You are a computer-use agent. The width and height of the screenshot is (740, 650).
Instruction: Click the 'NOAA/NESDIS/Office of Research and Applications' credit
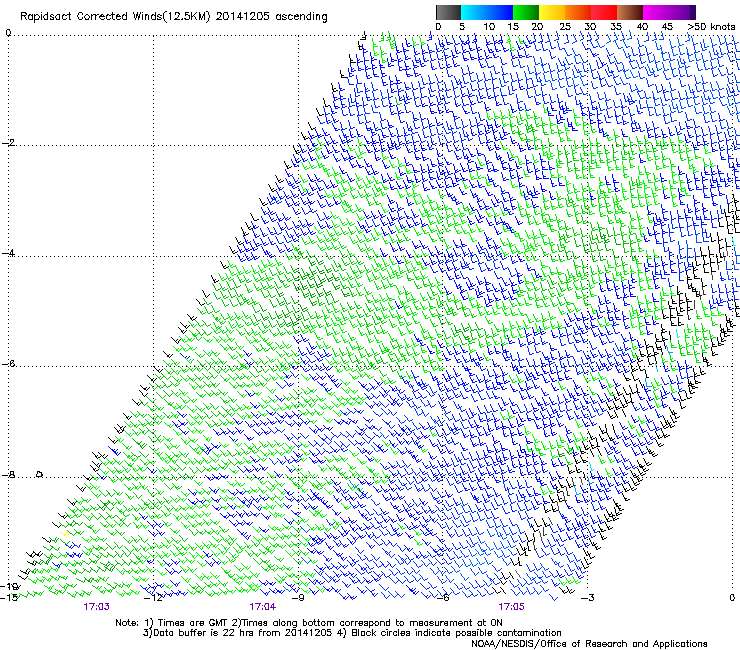(x=589, y=644)
